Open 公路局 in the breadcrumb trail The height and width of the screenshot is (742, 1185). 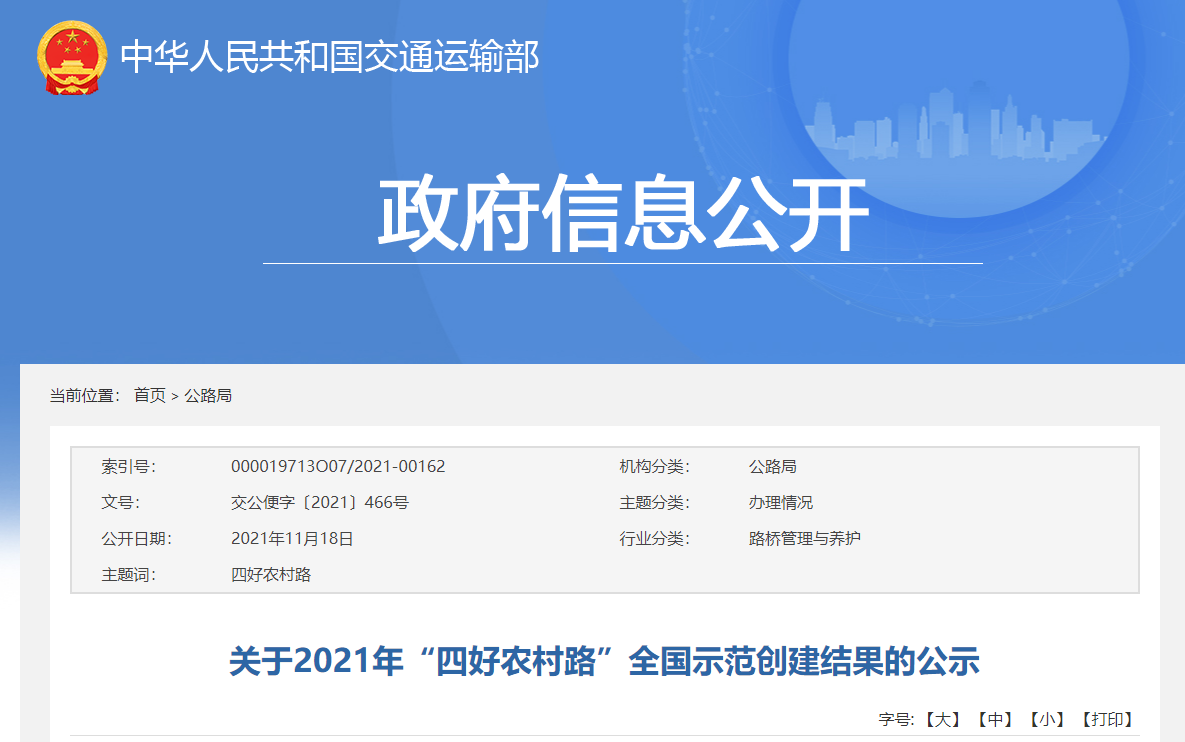208,395
